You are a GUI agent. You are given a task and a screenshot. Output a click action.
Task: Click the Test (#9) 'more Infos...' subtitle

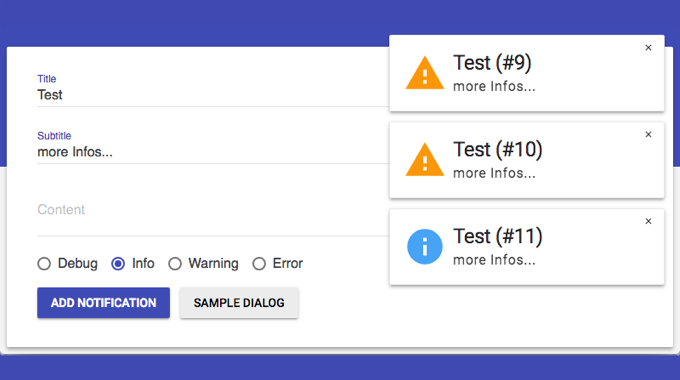tap(494, 86)
